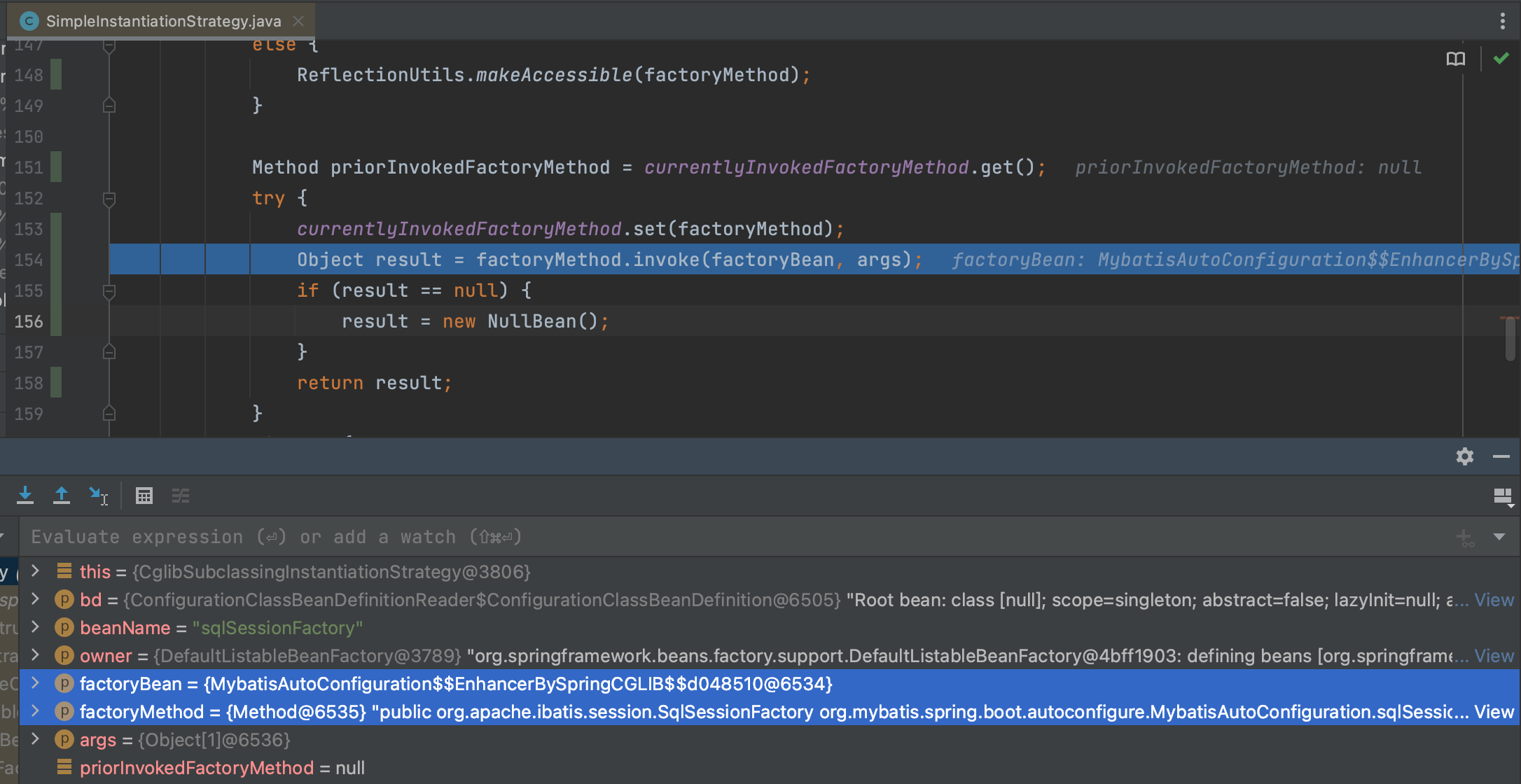Toggle fold at line 155 if-block

pyautogui.click(x=109, y=291)
